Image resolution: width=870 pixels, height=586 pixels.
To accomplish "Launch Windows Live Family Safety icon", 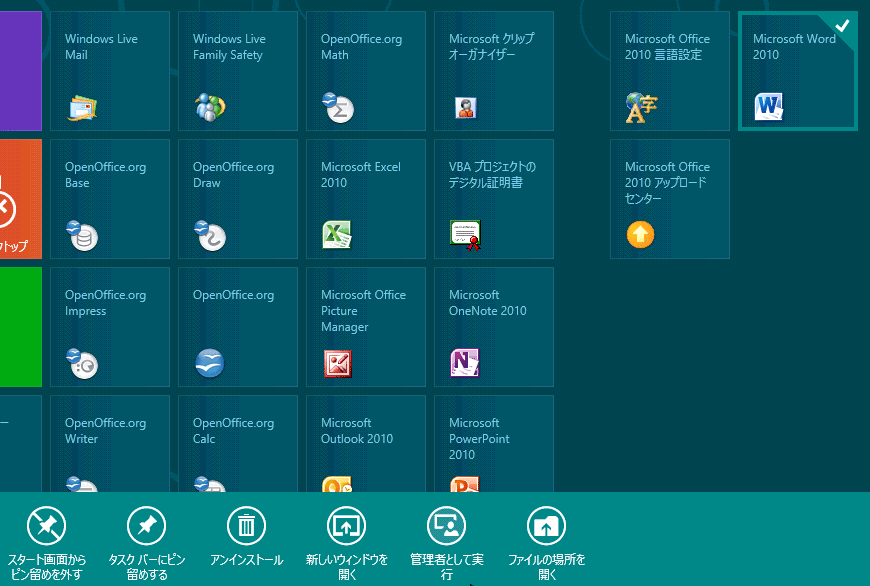I will pyautogui.click(x=210, y=107).
